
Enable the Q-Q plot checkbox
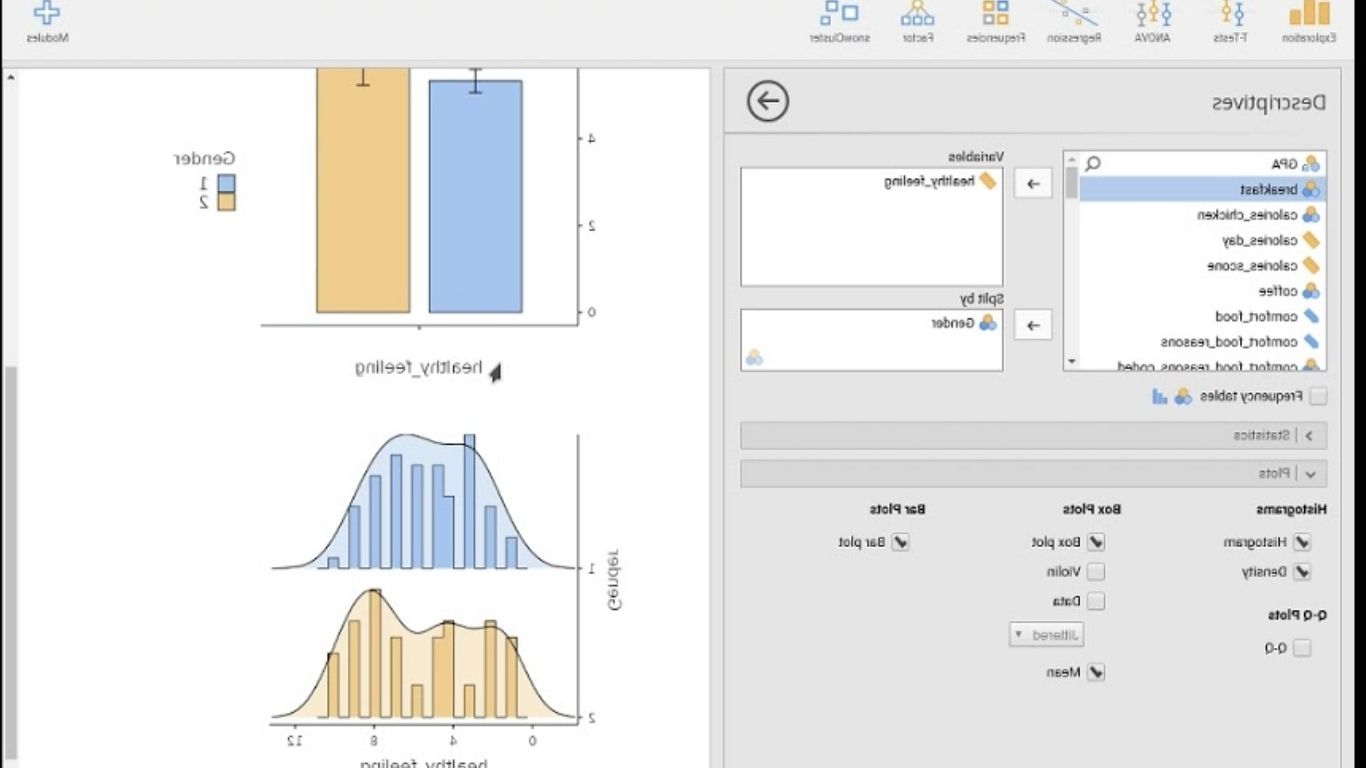click(1302, 648)
